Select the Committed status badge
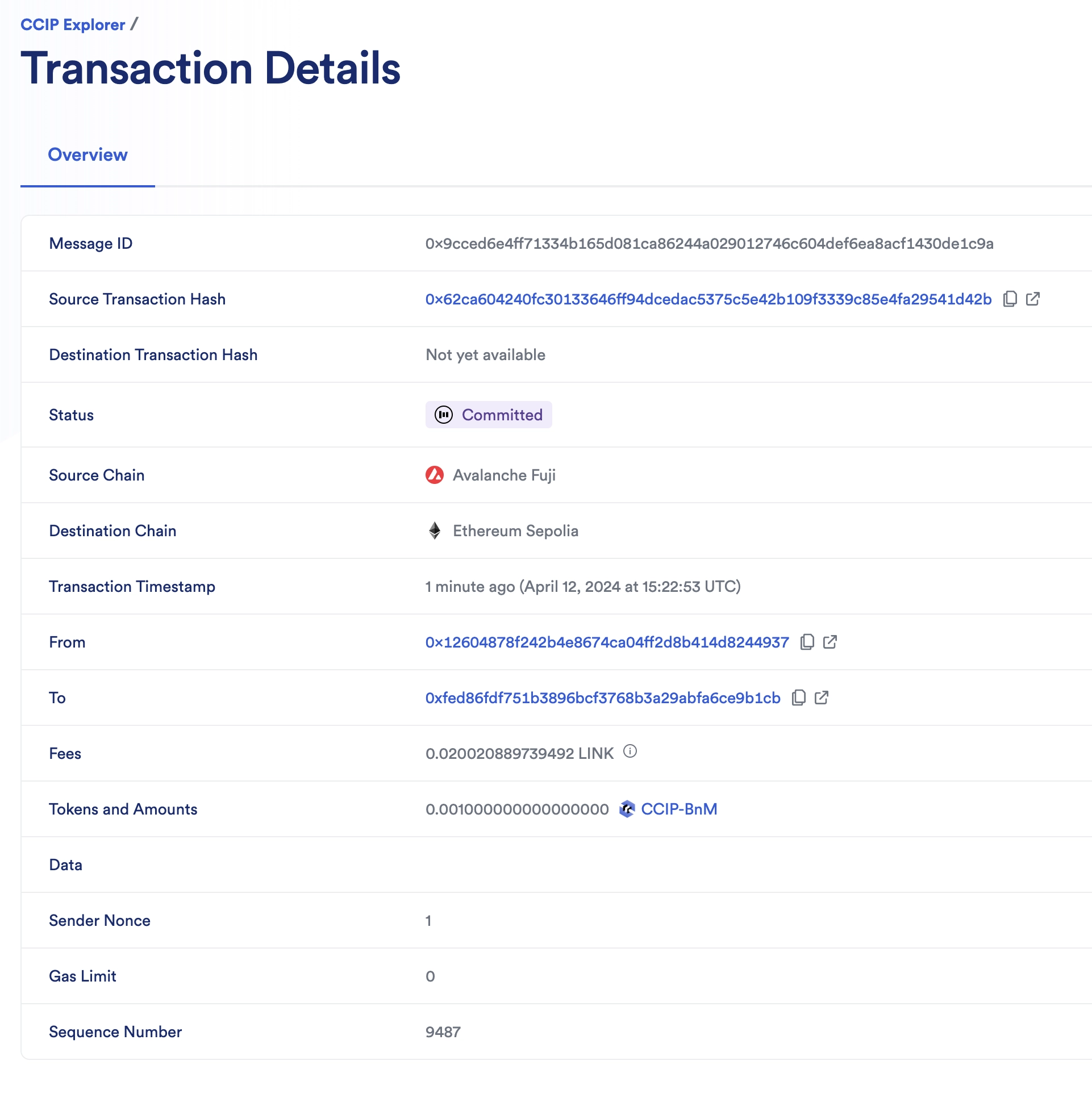Image resolution: width=1092 pixels, height=1094 pixels. pyautogui.click(x=489, y=415)
